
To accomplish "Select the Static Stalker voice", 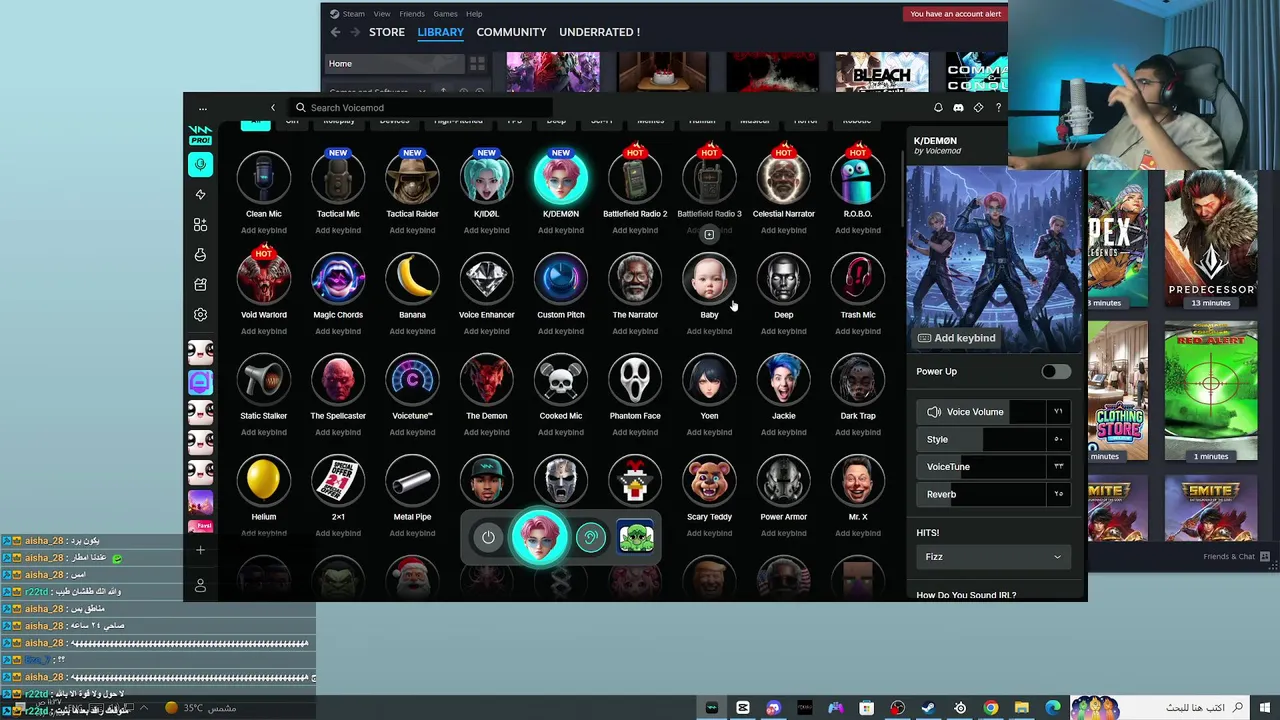I will tap(264, 380).
